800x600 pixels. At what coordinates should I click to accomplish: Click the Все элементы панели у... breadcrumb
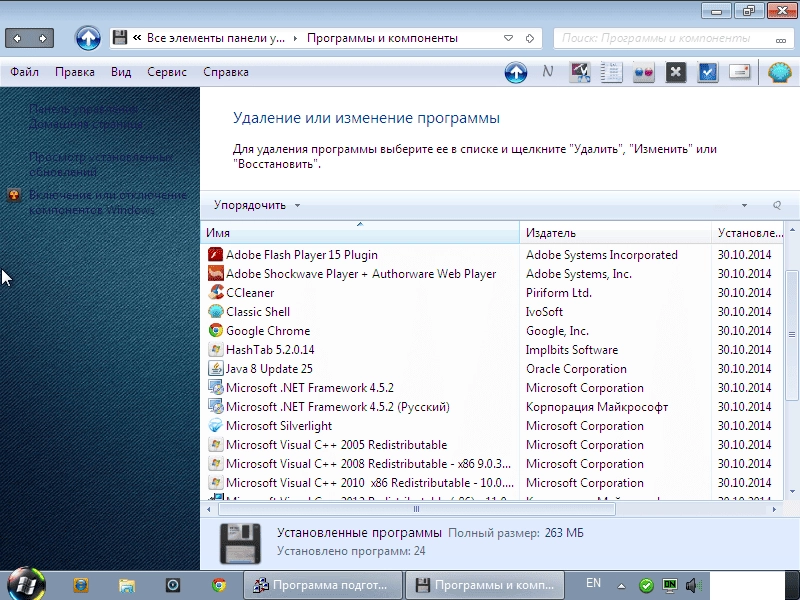[216, 38]
